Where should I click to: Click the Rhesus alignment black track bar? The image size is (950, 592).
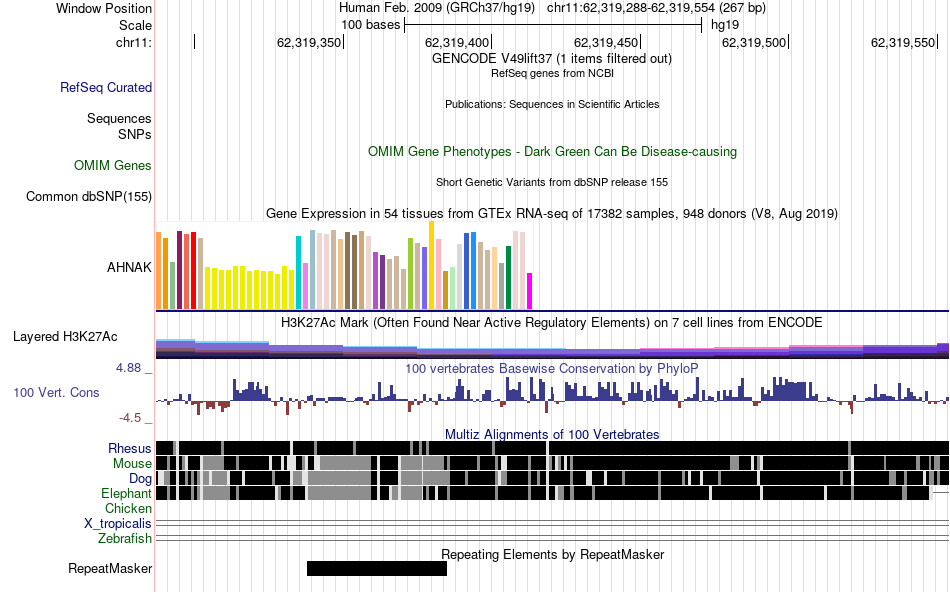[x=553, y=448]
